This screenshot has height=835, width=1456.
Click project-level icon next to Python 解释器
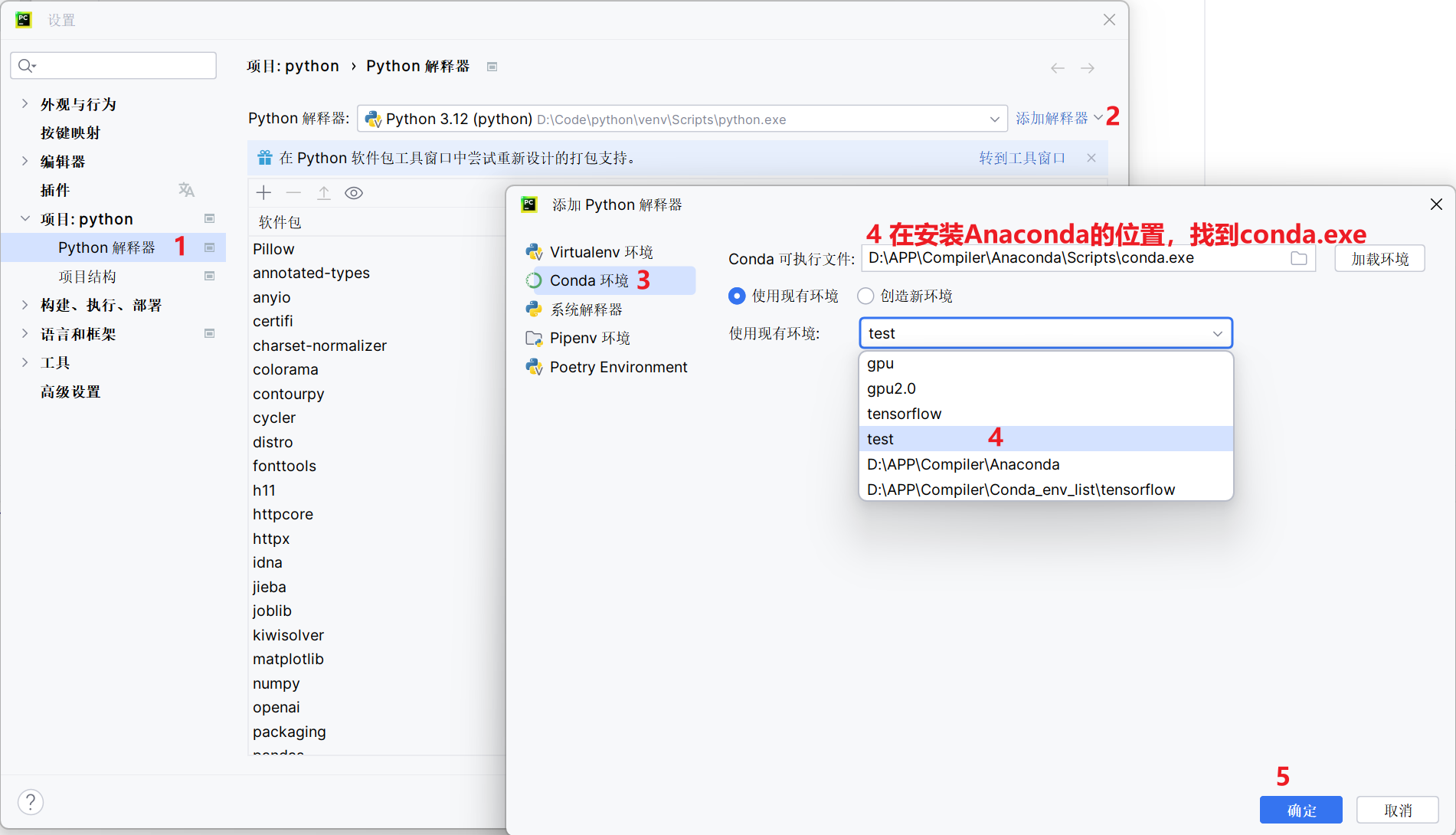[209, 247]
